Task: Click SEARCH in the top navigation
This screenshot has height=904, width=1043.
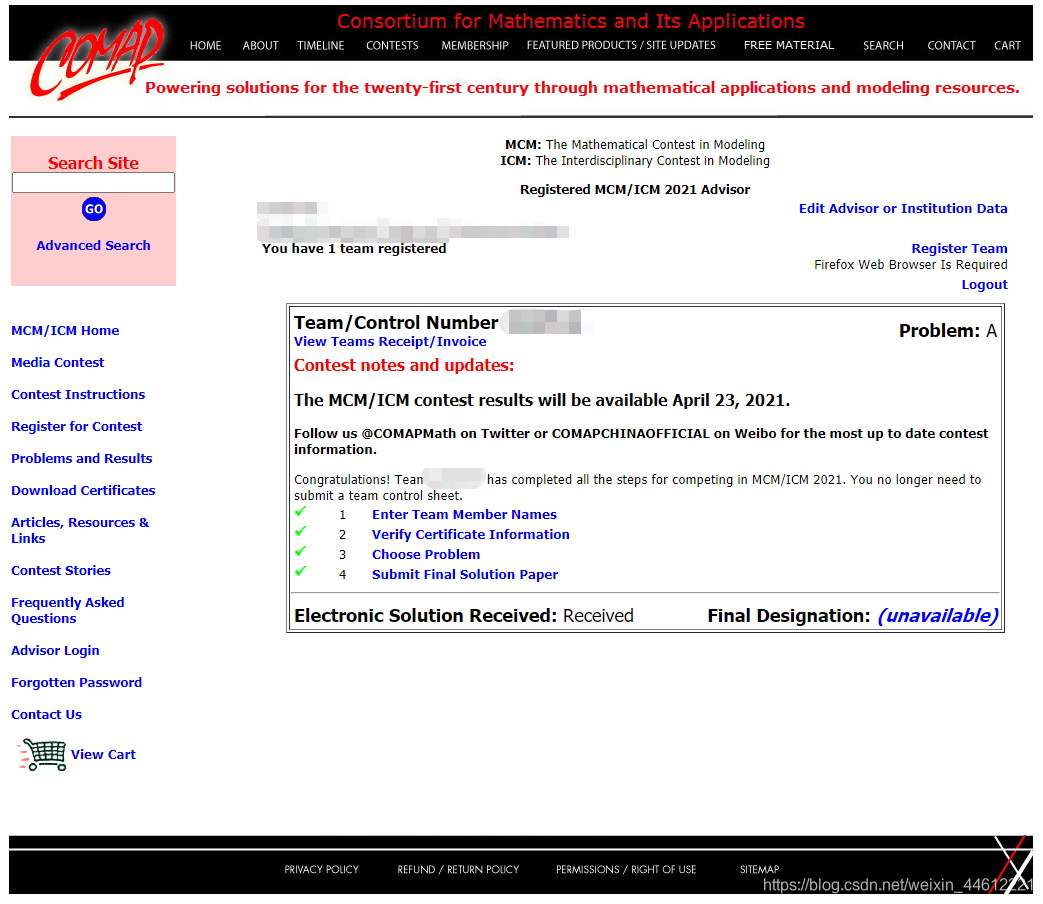Action: coord(883,45)
